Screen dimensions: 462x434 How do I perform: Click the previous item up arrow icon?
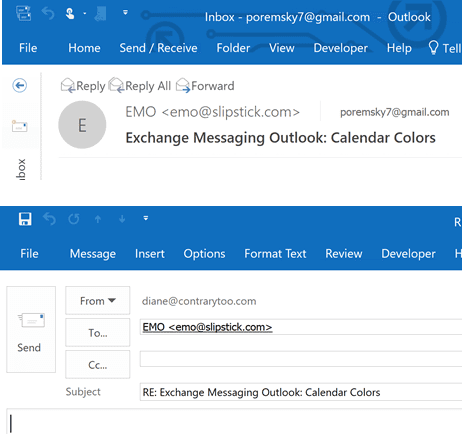[98, 219]
